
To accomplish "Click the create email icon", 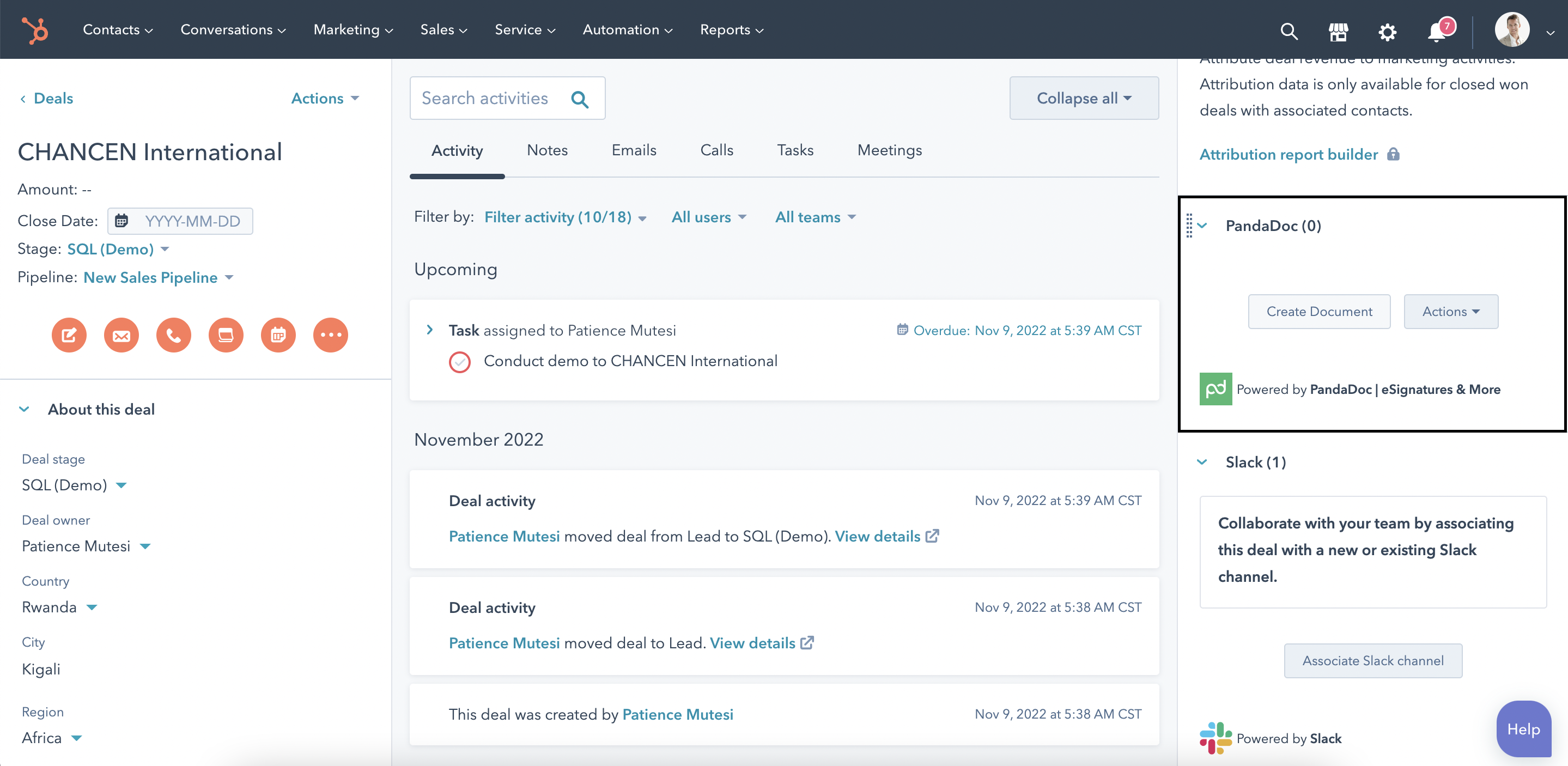I will point(121,335).
